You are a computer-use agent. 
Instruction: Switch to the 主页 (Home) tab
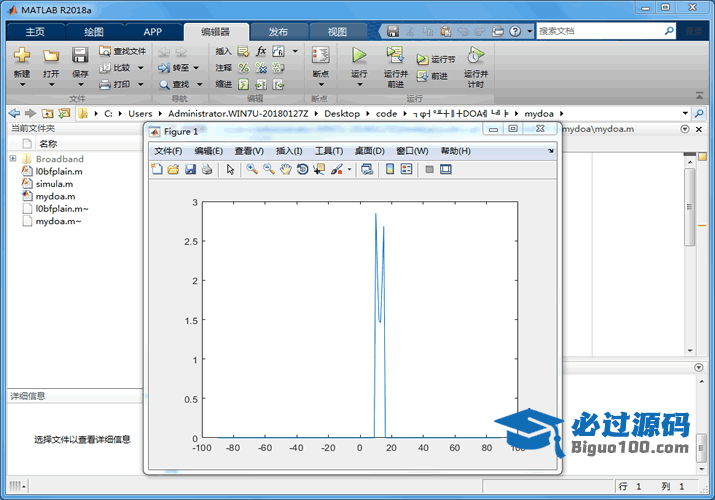point(35,32)
